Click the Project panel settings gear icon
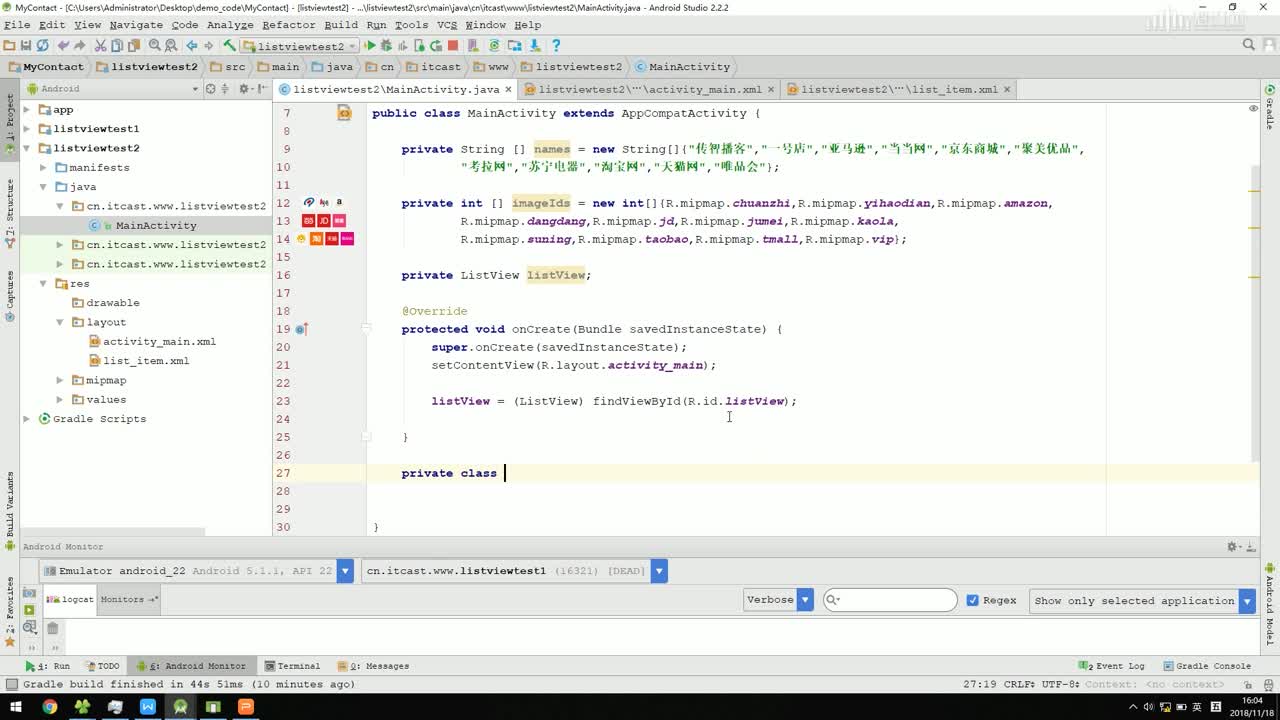This screenshot has height=720, width=1280. point(243,89)
